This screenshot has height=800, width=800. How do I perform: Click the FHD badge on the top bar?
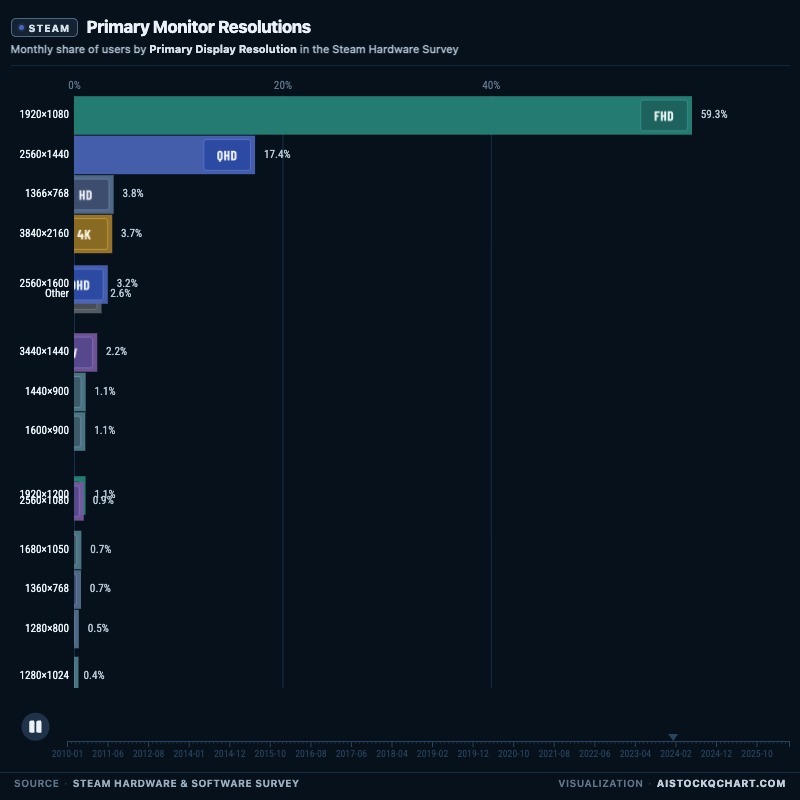tap(663, 116)
